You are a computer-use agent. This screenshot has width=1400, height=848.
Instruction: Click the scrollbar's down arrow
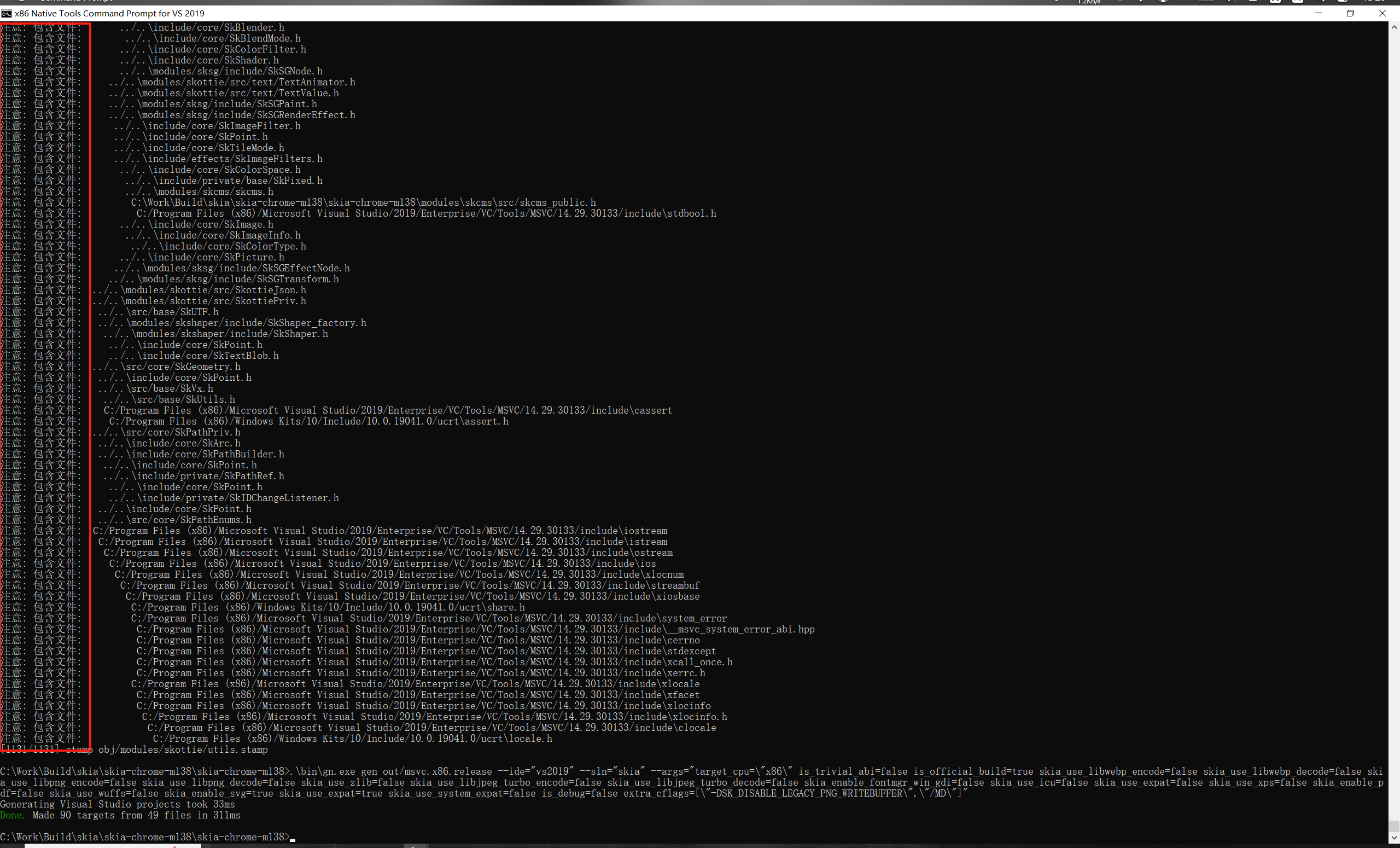click(1394, 838)
